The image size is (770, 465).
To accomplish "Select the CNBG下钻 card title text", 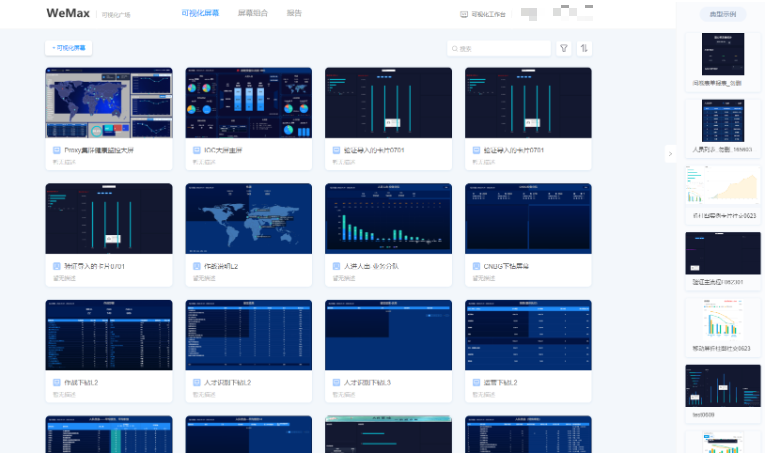I will point(506,266).
